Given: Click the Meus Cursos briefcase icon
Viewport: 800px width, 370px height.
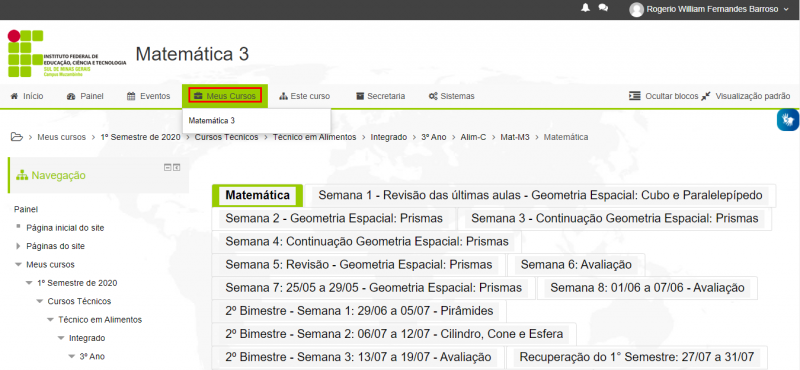Looking at the screenshot, I should (198, 96).
